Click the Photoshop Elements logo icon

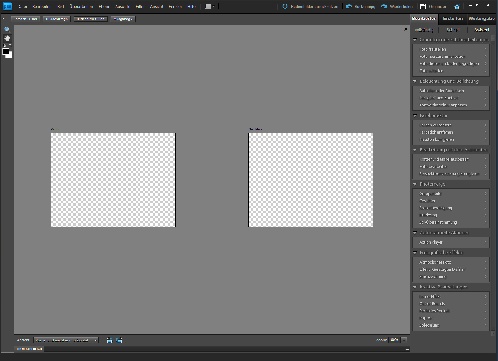pyautogui.click(x=7, y=6)
